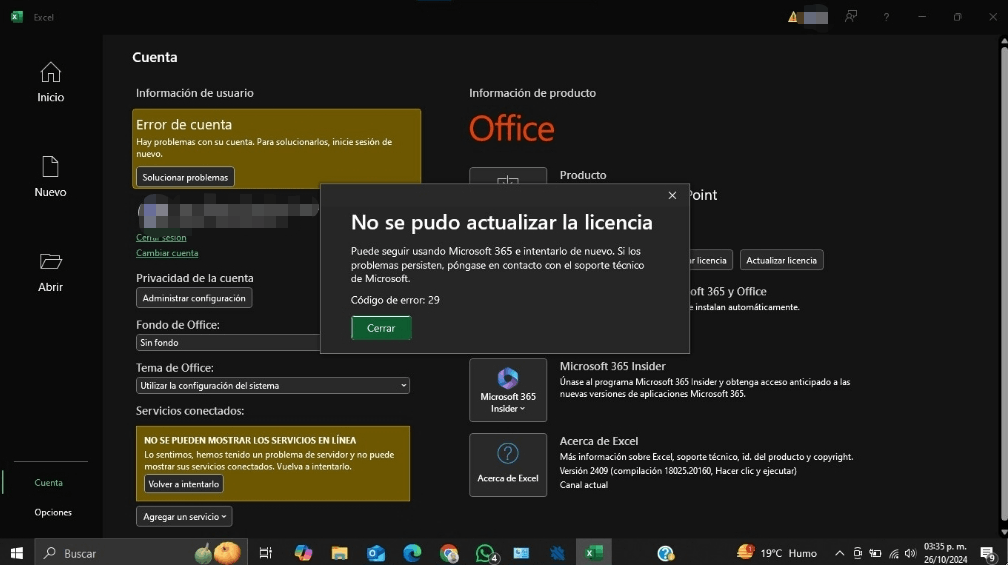Click the Cerrar sesión link

pyautogui.click(x=161, y=237)
